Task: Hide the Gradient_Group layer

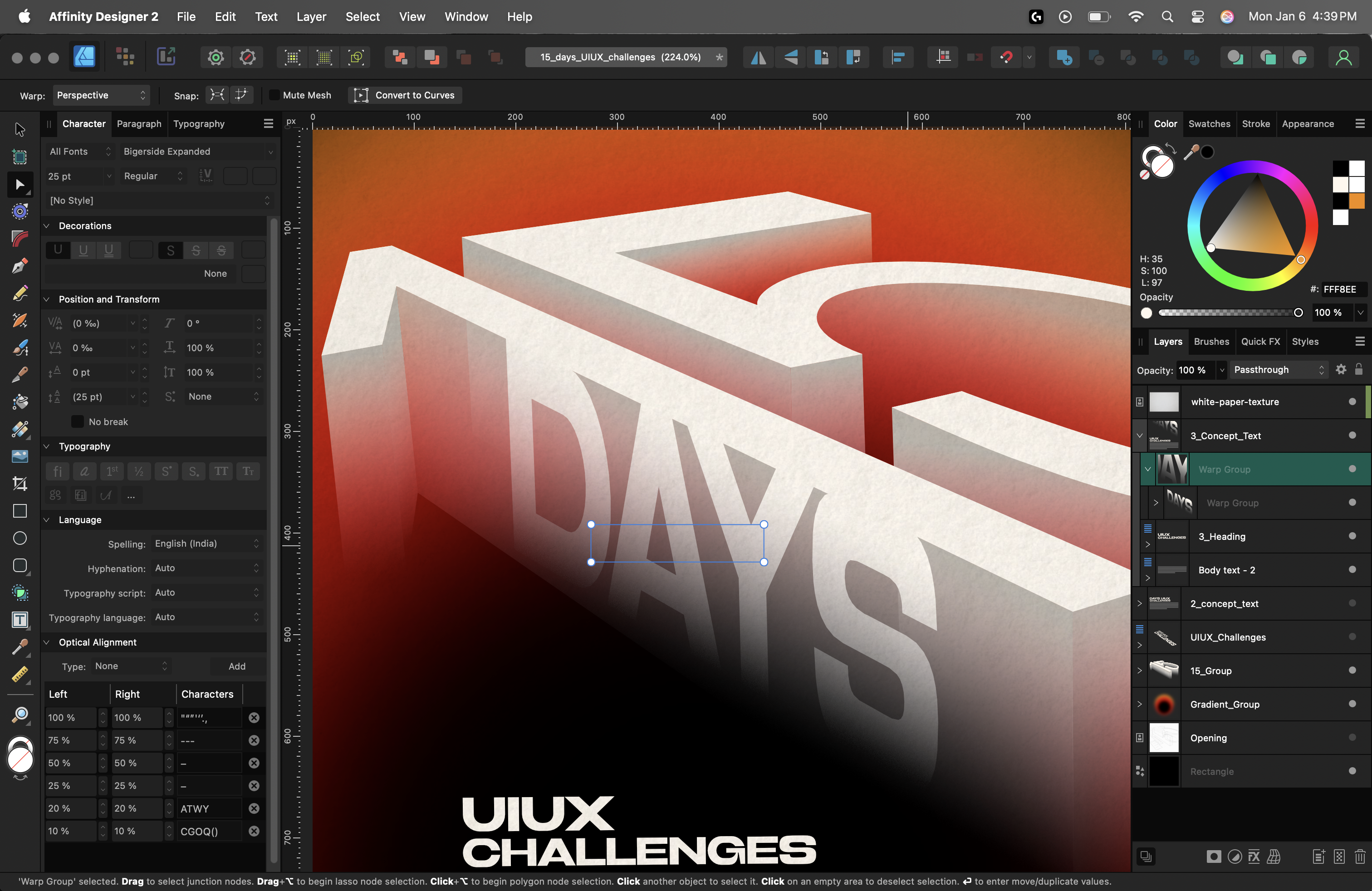Action: pos(1352,704)
